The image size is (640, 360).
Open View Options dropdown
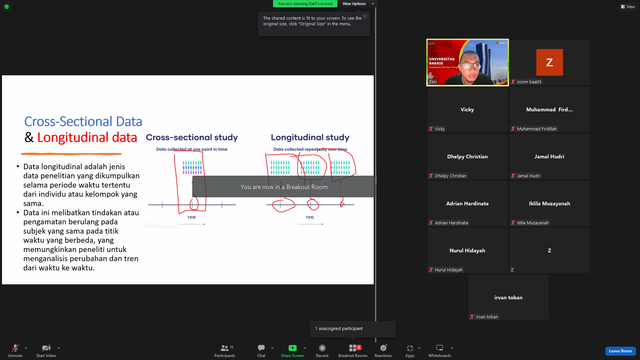point(358,4)
